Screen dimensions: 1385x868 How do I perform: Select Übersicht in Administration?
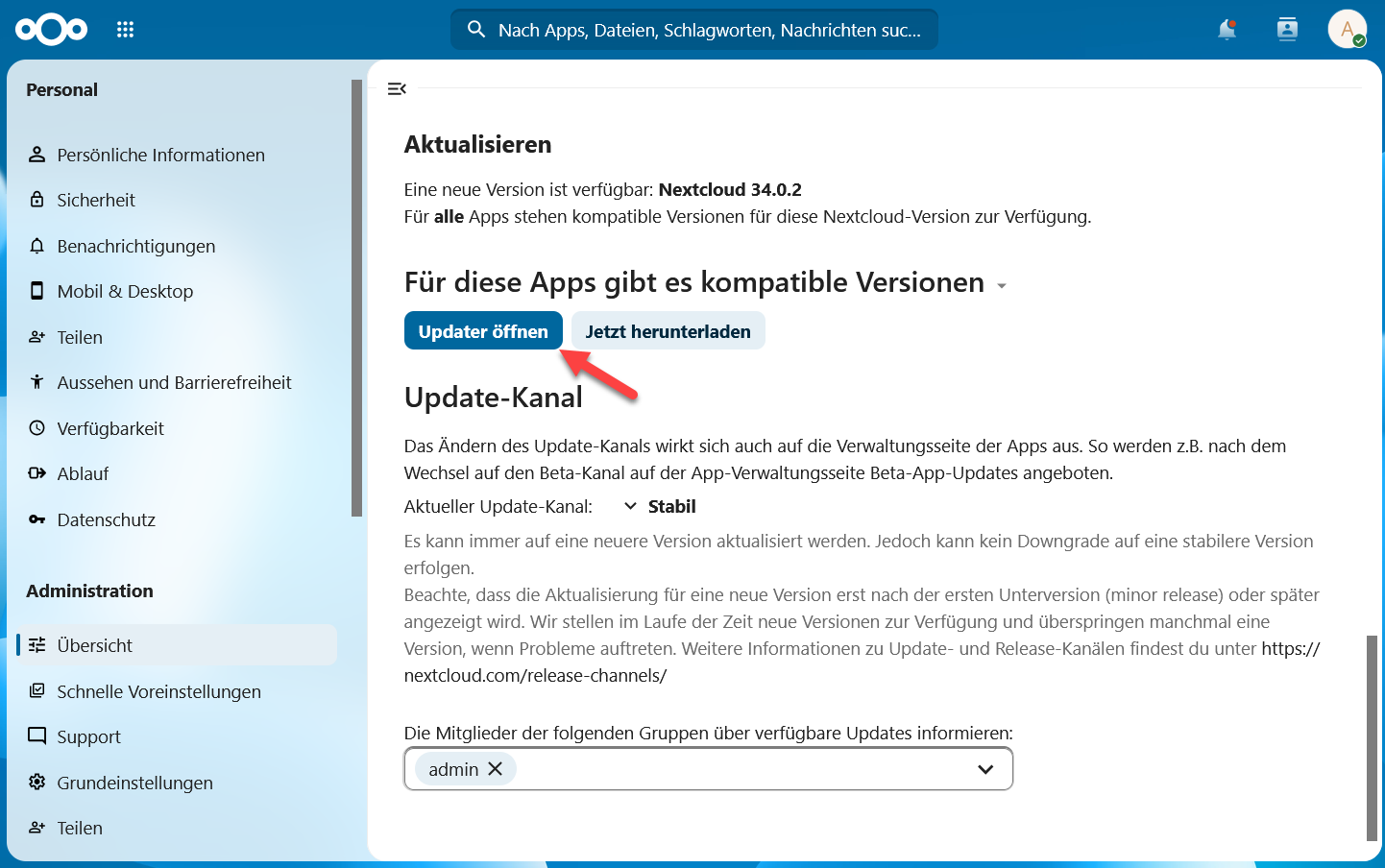176,645
